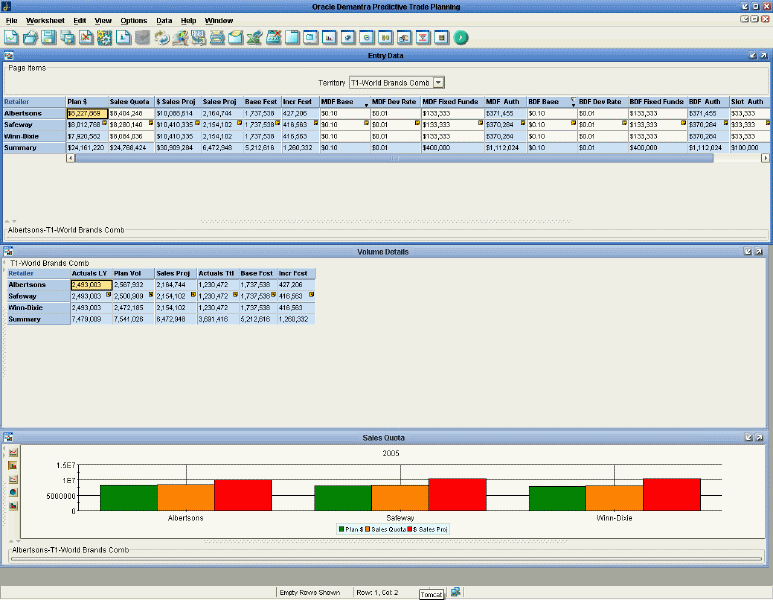Open the View menu
773x600 pixels.
(x=103, y=21)
